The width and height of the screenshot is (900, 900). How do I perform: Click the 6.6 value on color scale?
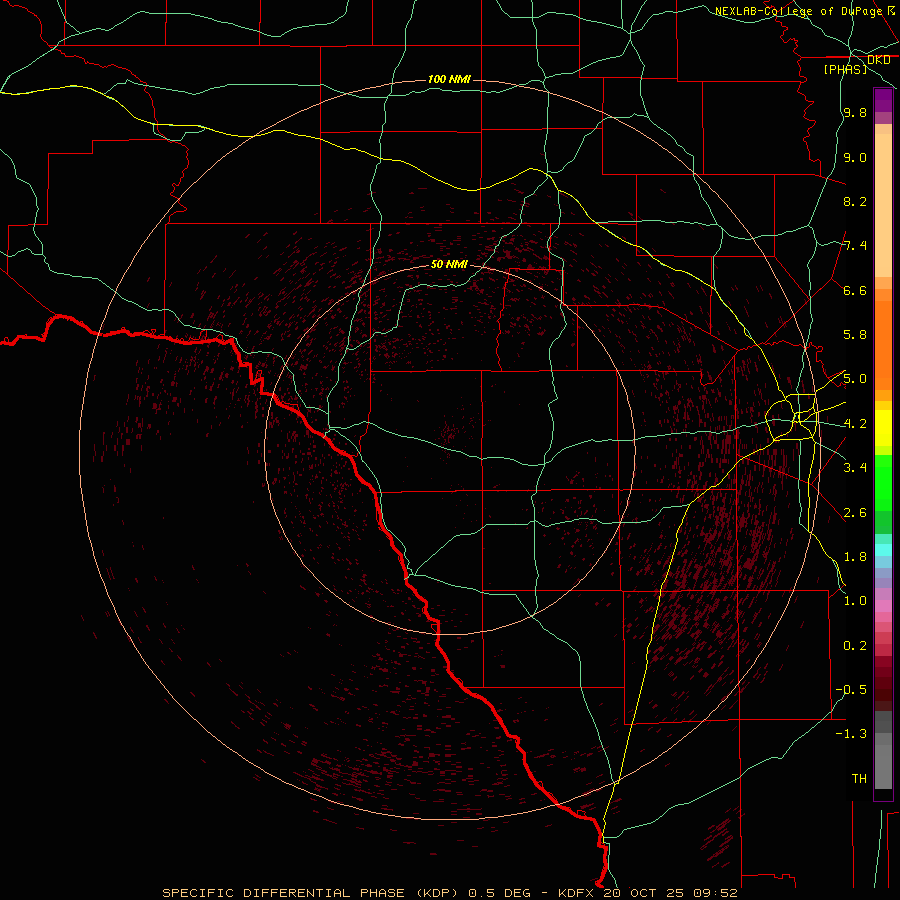pos(855,290)
